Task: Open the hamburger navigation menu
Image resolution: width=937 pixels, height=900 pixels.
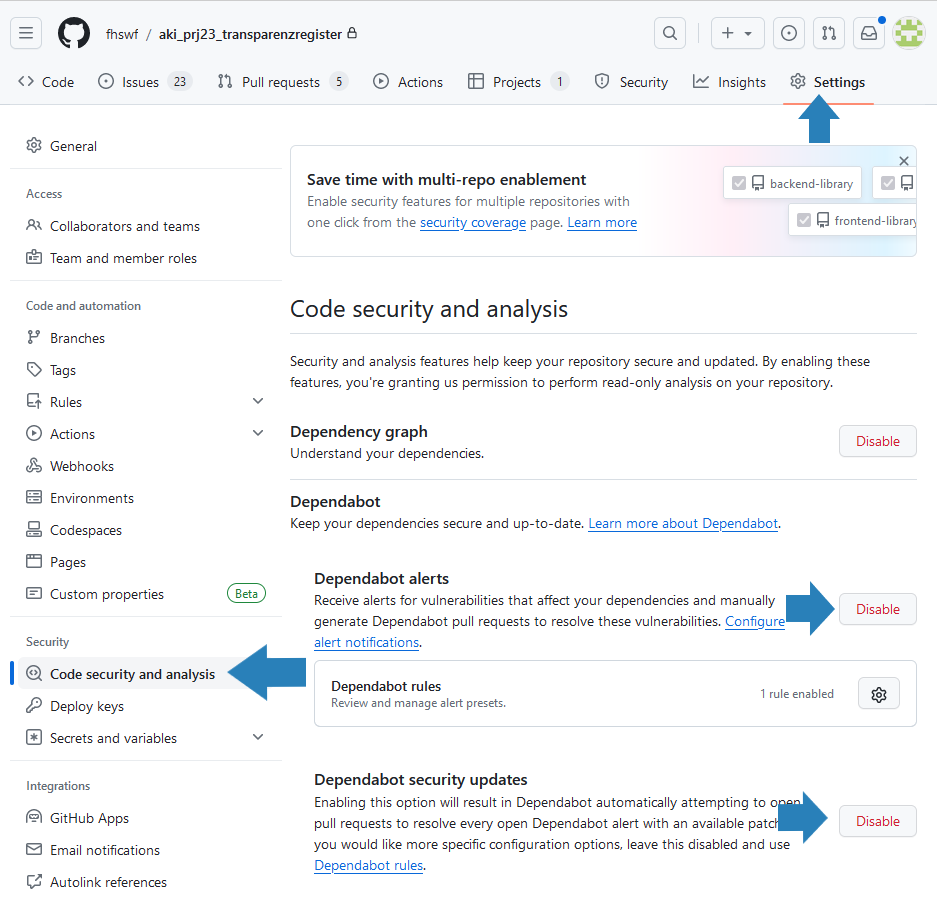Action: point(26,33)
